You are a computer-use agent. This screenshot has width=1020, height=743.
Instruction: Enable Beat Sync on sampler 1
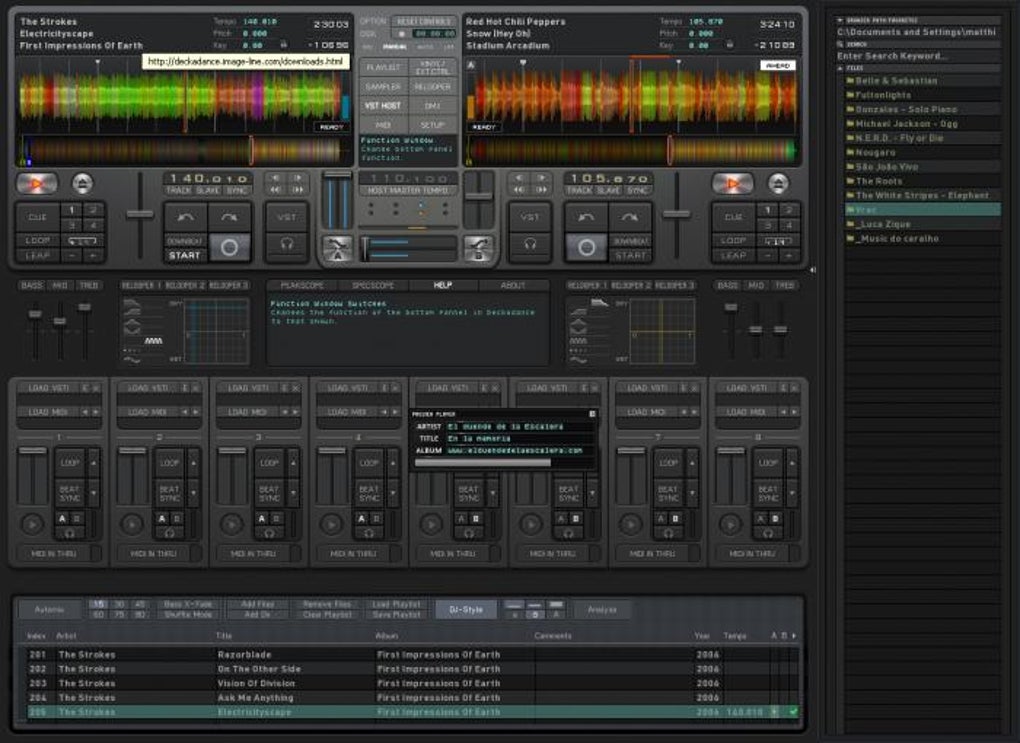coord(69,493)
